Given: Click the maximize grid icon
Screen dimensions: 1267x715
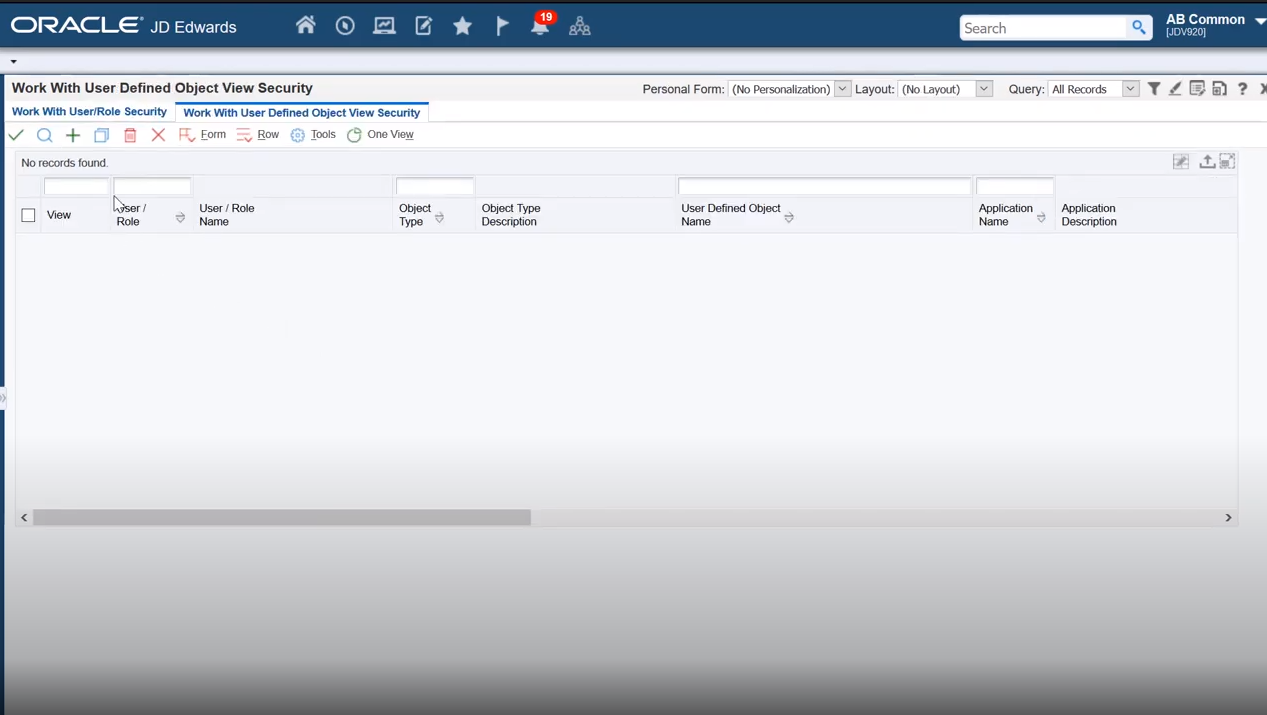Looking at the screenshot, I should tap(1227, 162).
